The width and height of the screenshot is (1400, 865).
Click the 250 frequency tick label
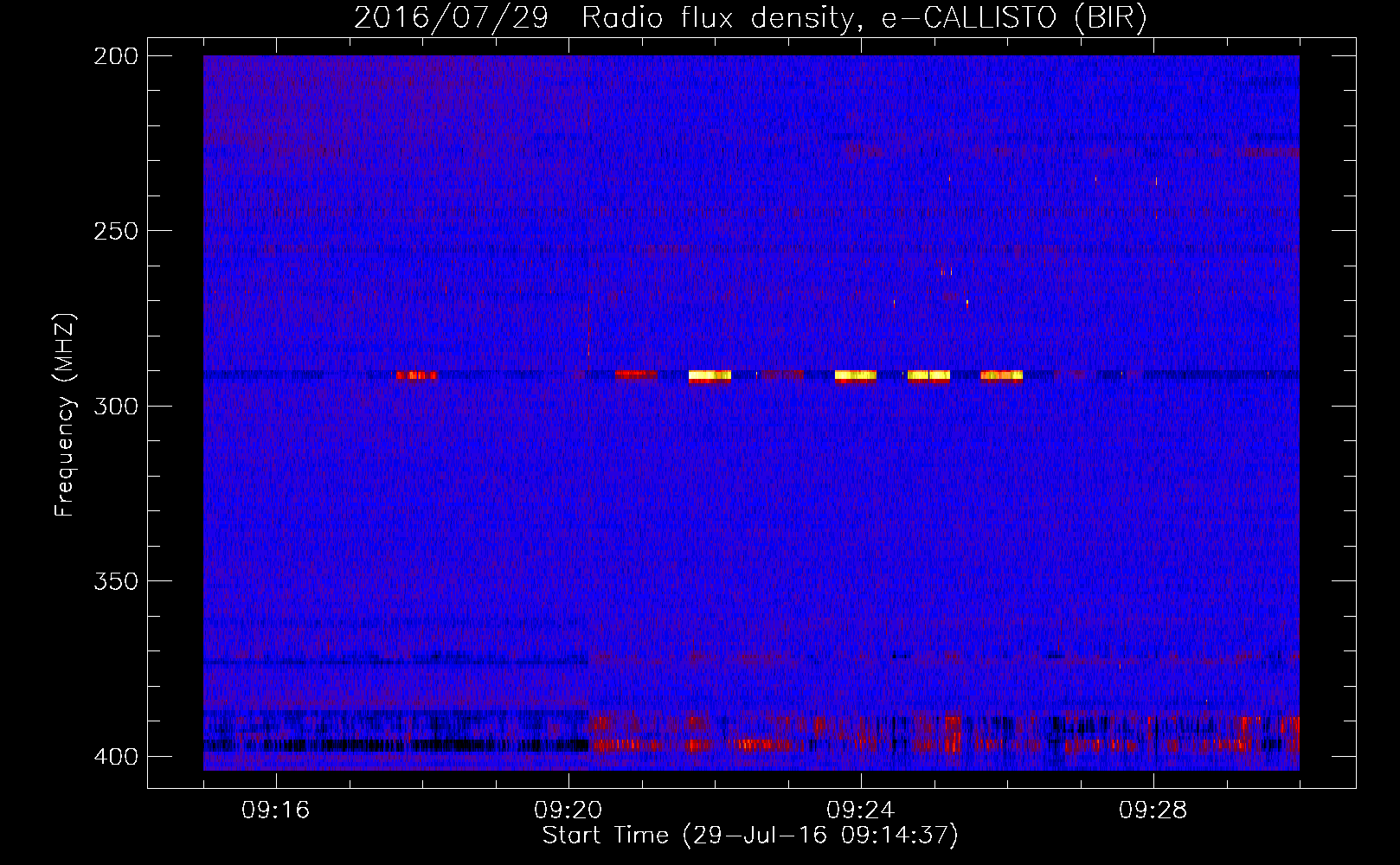coord(116,231)
